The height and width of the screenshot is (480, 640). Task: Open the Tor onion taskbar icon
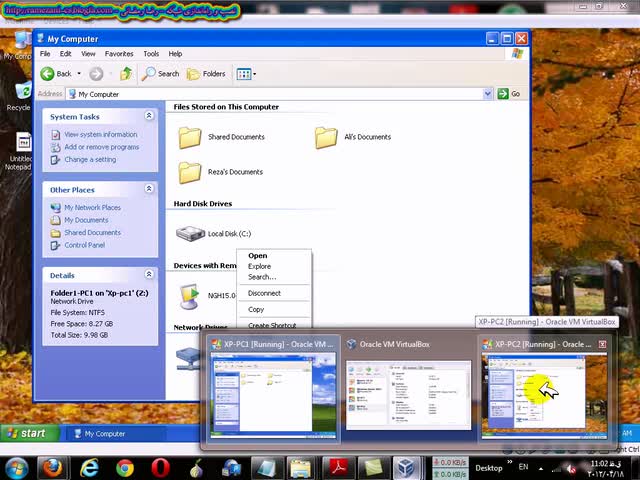(196, 468)
